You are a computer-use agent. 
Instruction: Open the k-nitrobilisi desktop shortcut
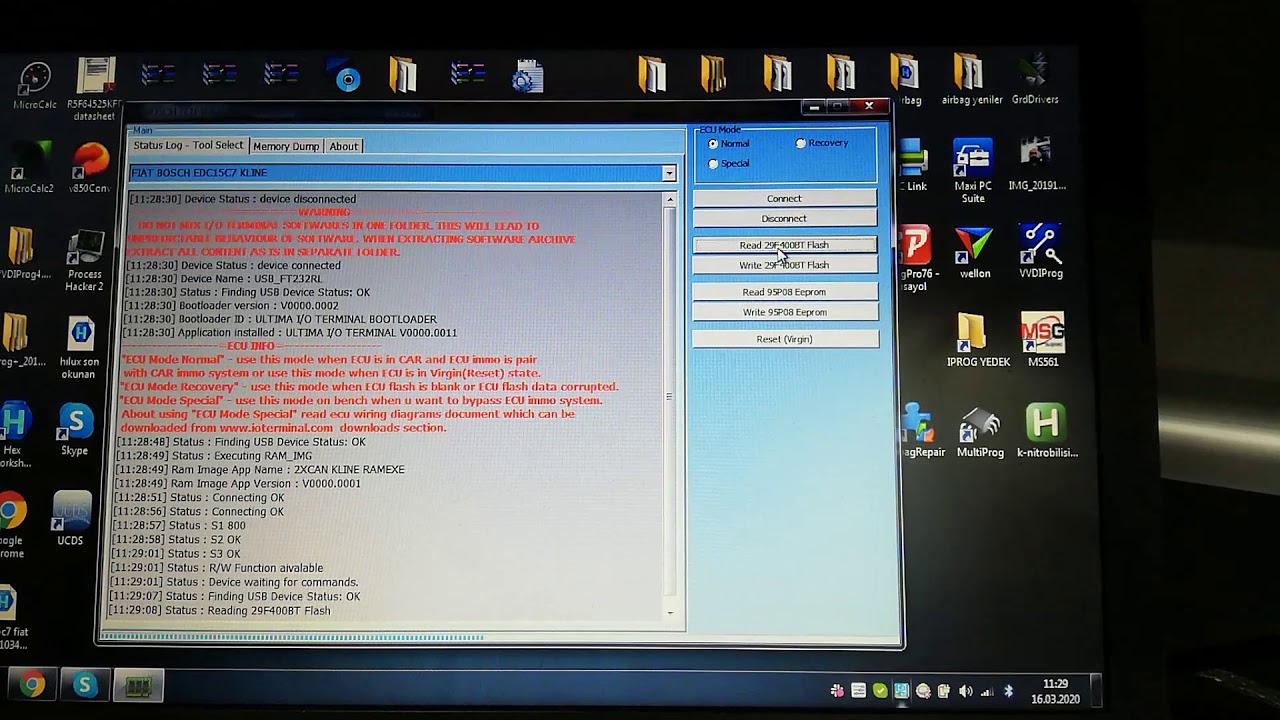[1046, 432]
